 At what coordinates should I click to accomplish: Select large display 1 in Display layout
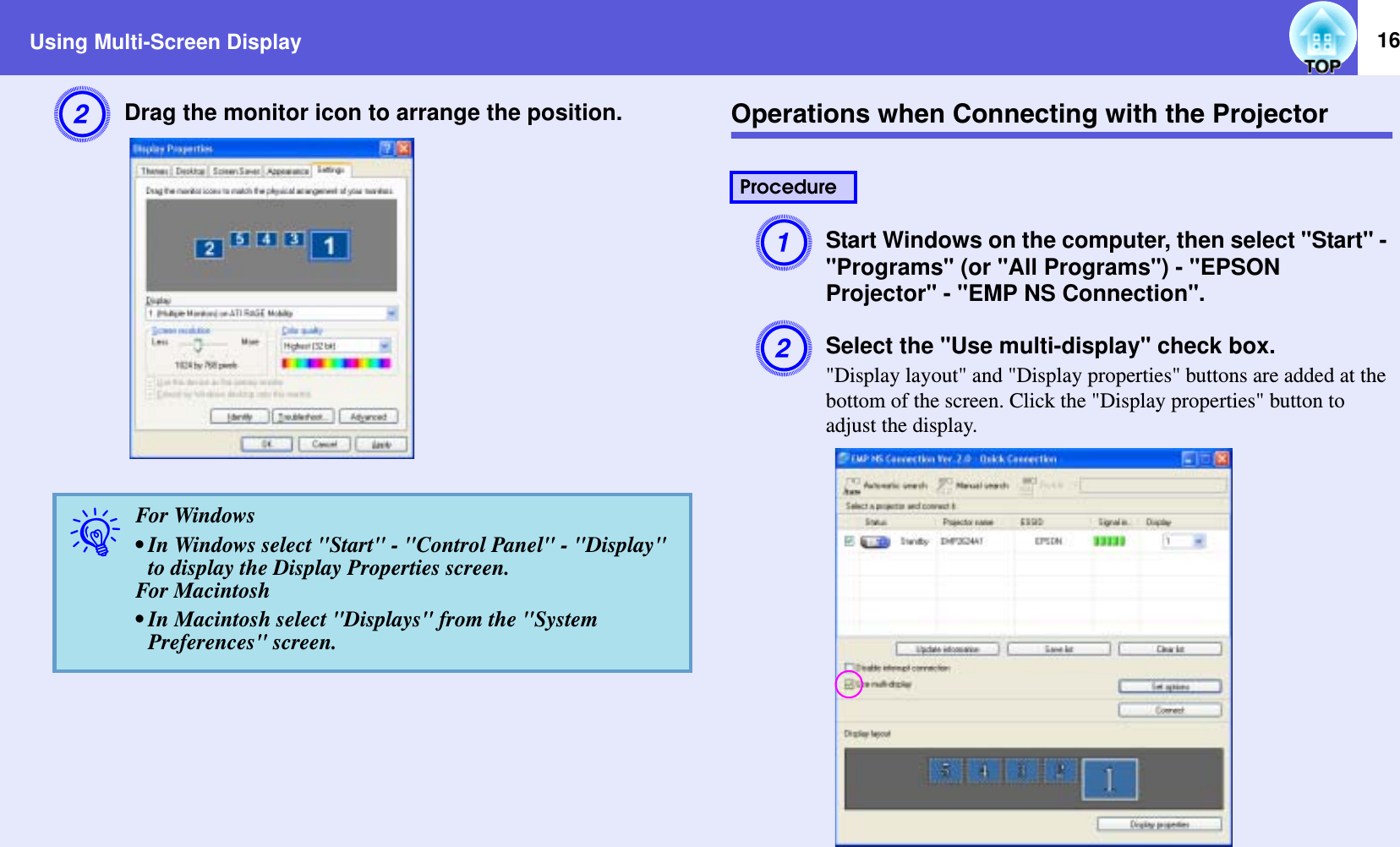click(1109, 779)
